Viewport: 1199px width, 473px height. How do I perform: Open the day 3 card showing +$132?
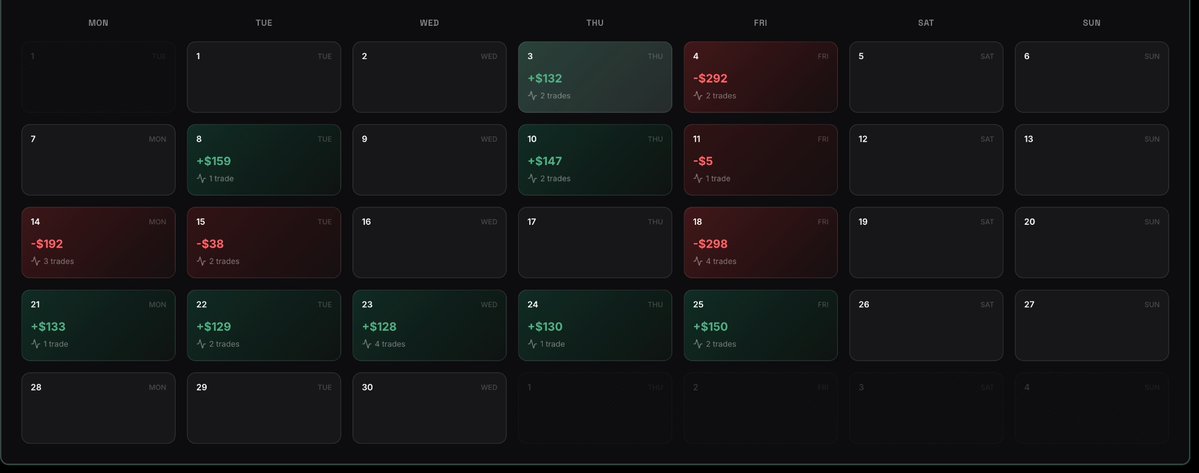(x=595, y=77)
